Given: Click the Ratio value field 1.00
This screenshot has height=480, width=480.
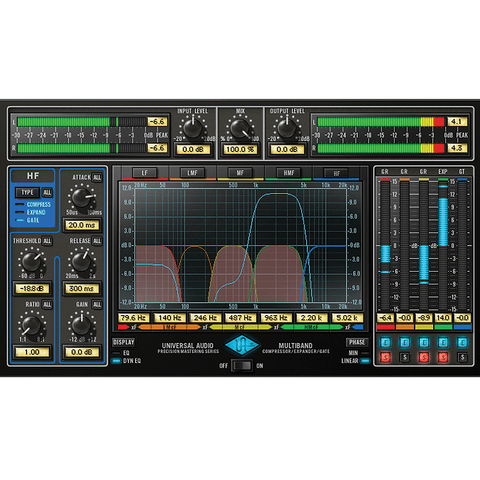Looking at the screenshot, I should coord(32,352).
